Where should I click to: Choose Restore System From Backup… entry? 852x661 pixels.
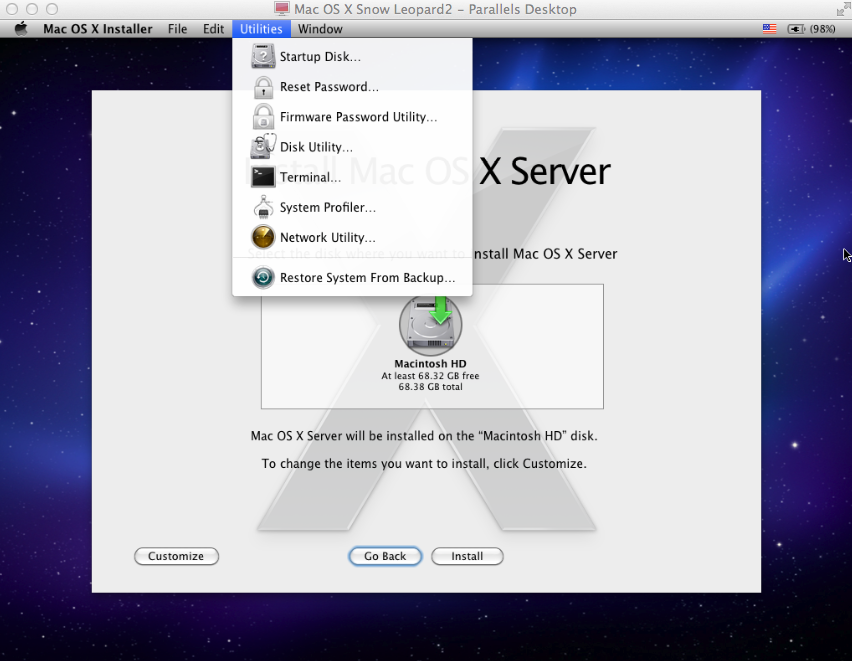pos(352,277)
